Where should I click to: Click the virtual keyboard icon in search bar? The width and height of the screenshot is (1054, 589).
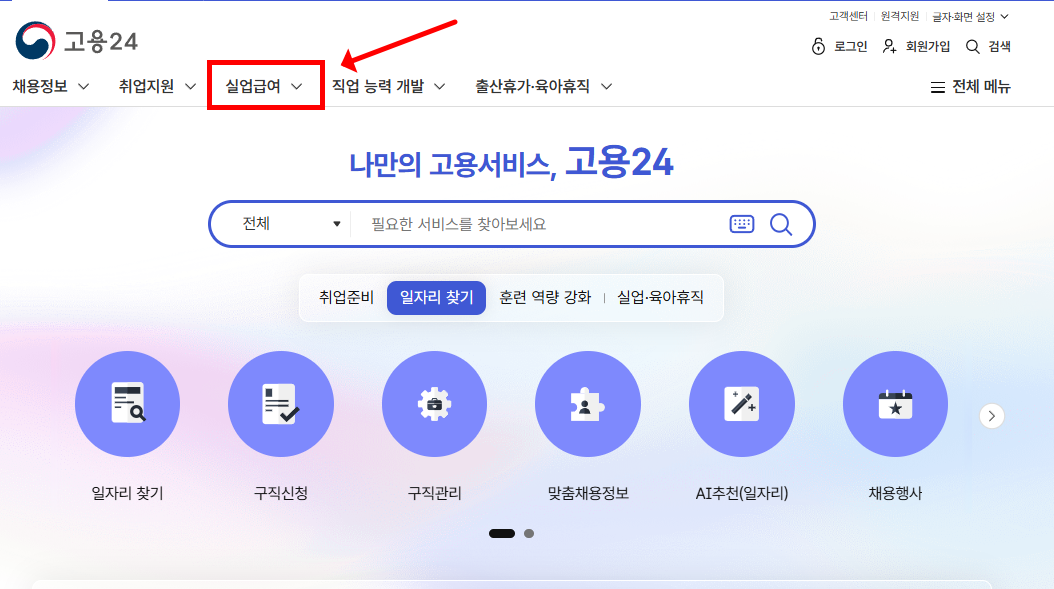(742, 224)
